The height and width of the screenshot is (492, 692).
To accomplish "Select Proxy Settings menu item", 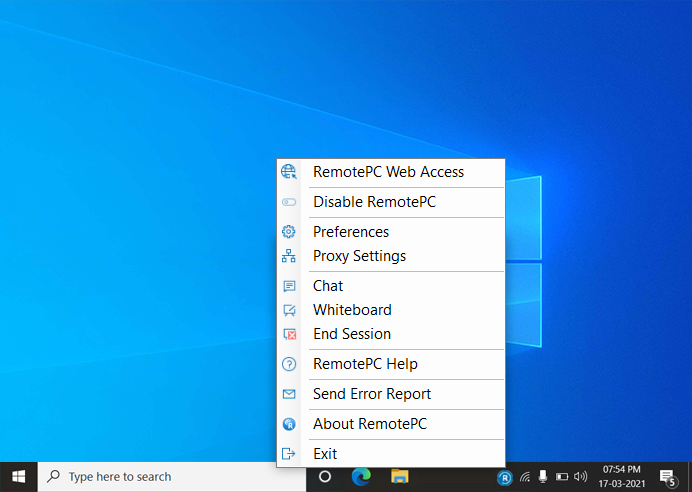I will [x=359, y=256].
